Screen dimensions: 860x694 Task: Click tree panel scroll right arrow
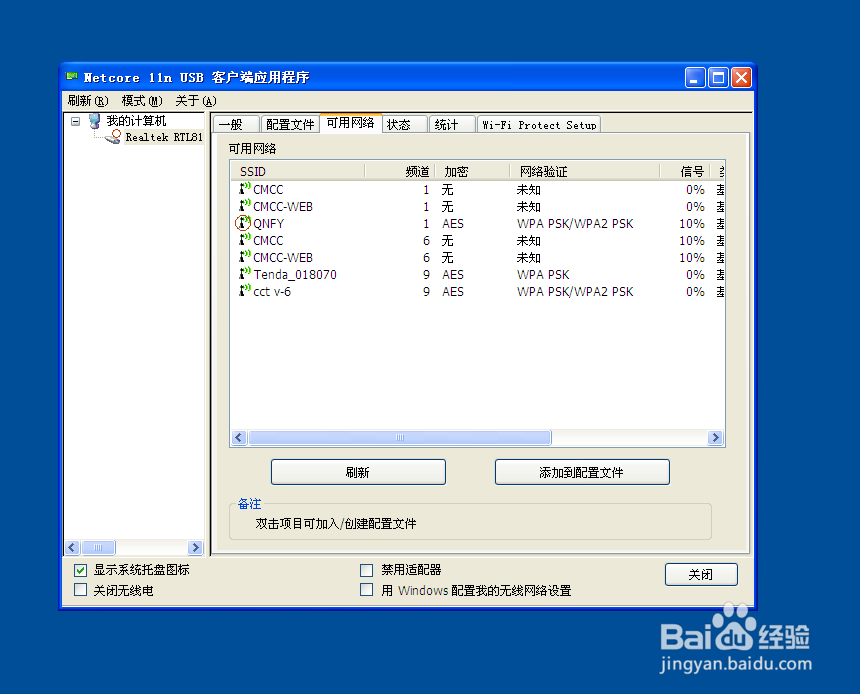(x=195, y=548)
